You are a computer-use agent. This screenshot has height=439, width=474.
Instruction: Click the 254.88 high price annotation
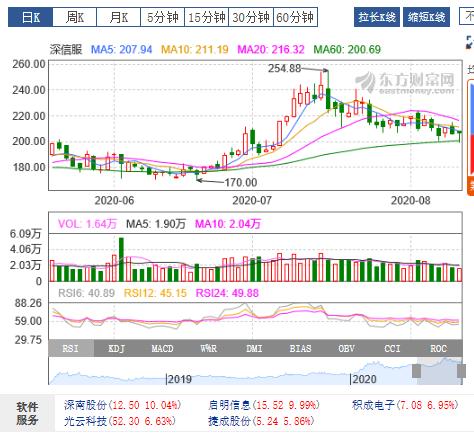pos(285,68)
